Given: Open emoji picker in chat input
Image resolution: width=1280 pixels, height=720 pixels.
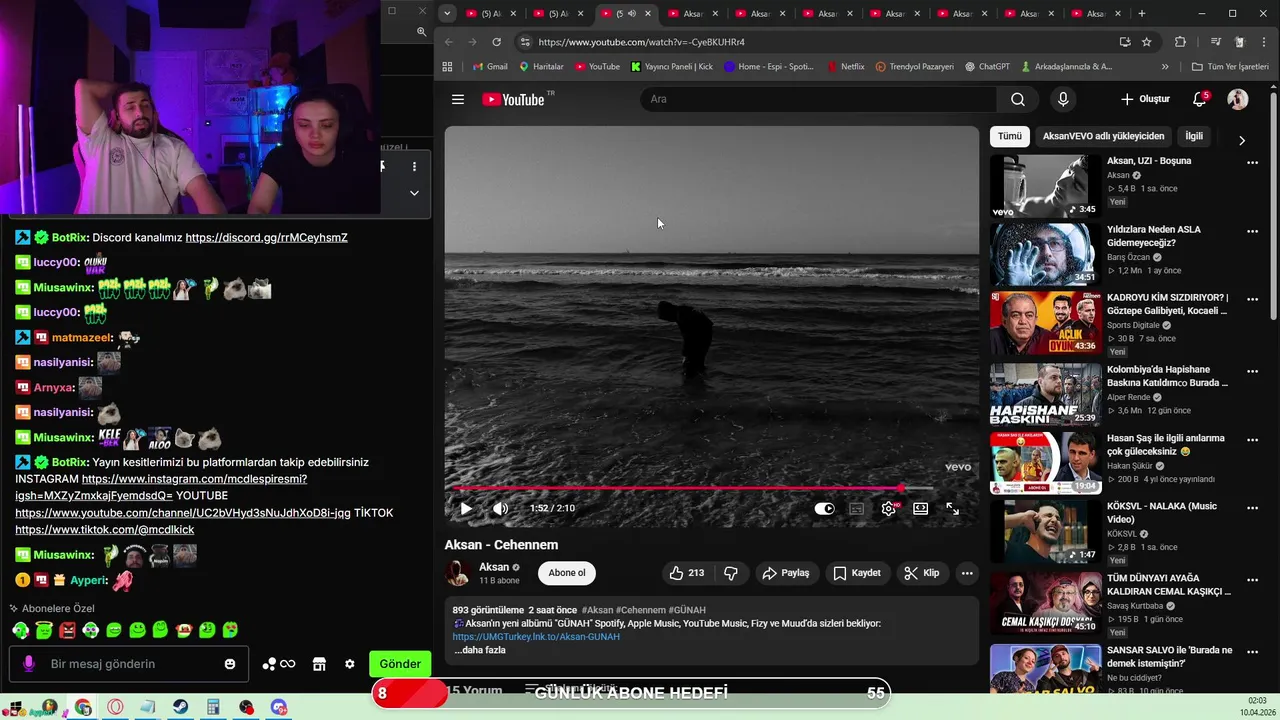Looking at the screenshot, I should (x=230, y=664).
